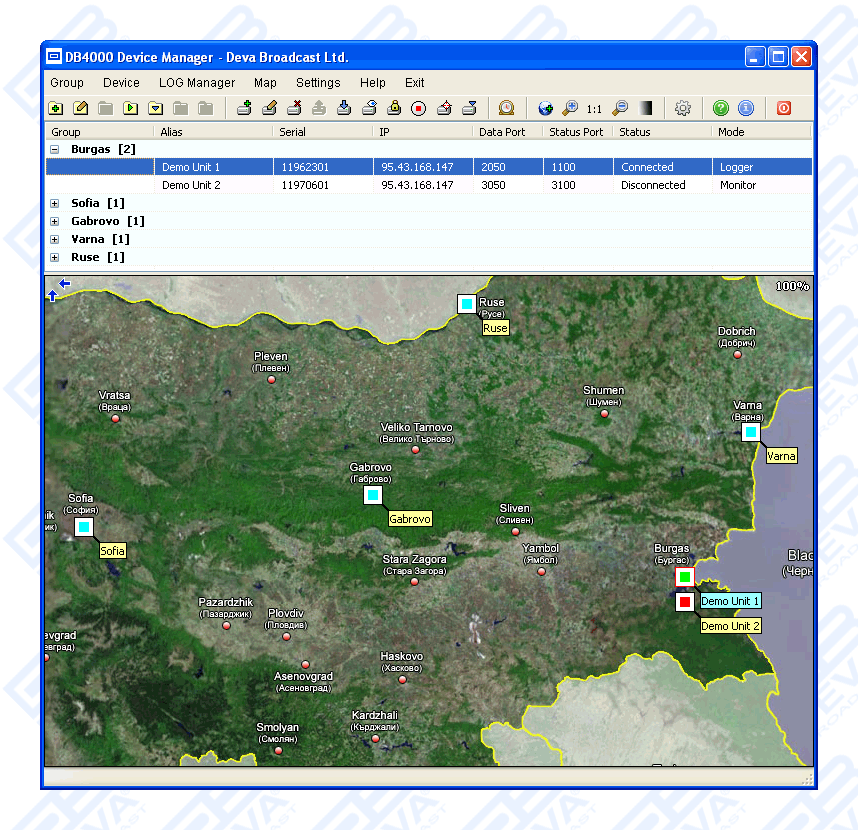Click the green help question mark icon

point(721,108)
